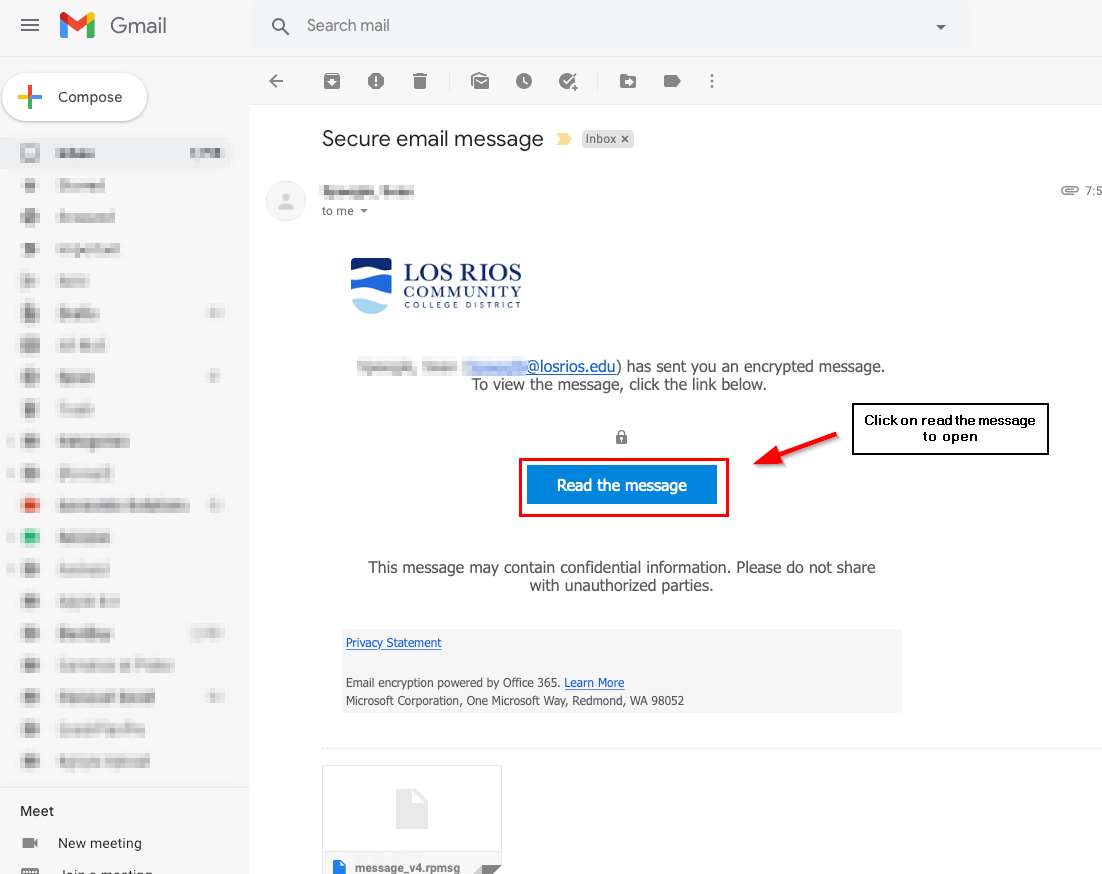1102x874 pixels.
Task: Open the Move to folder icon
Action: click(x=628, y=81)
